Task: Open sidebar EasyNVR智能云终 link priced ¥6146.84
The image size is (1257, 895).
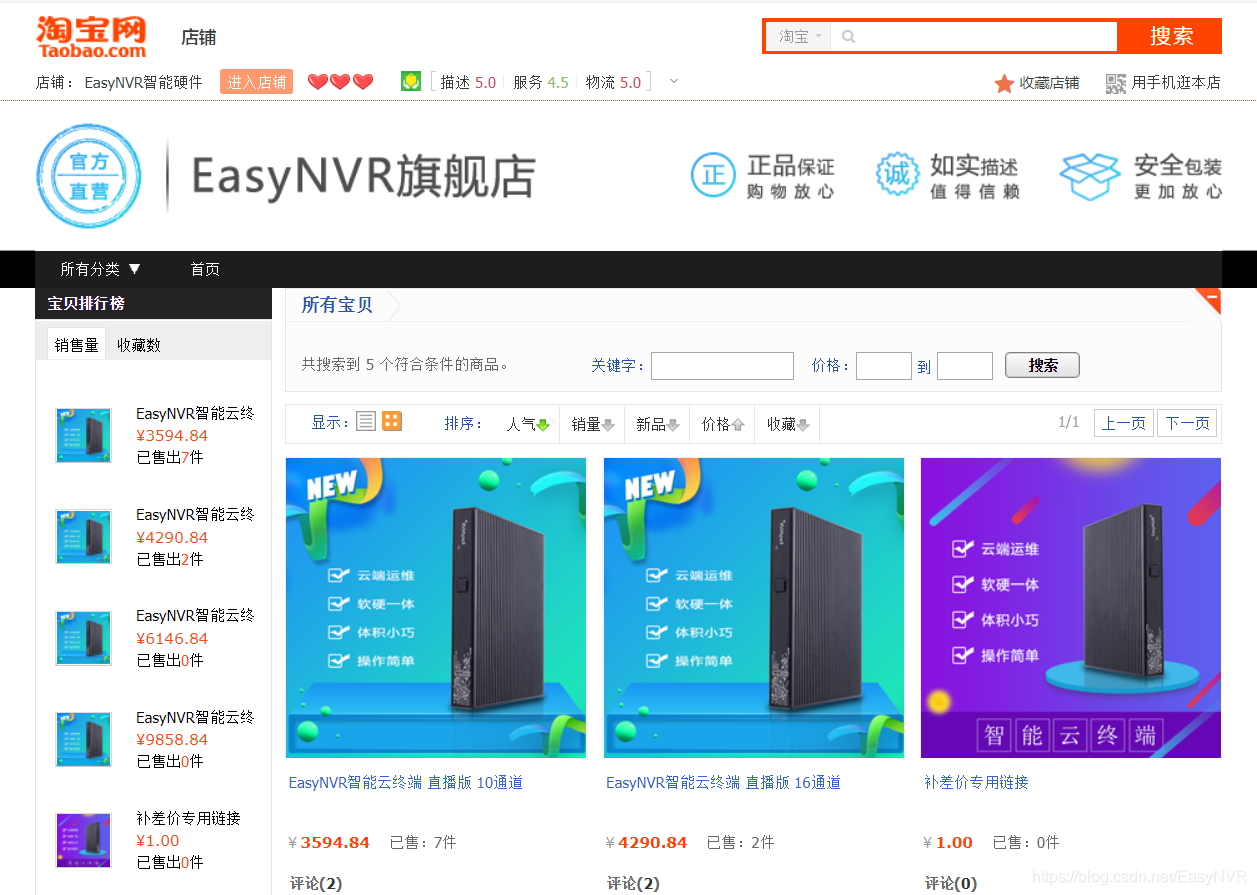Action: coord(195,615)
